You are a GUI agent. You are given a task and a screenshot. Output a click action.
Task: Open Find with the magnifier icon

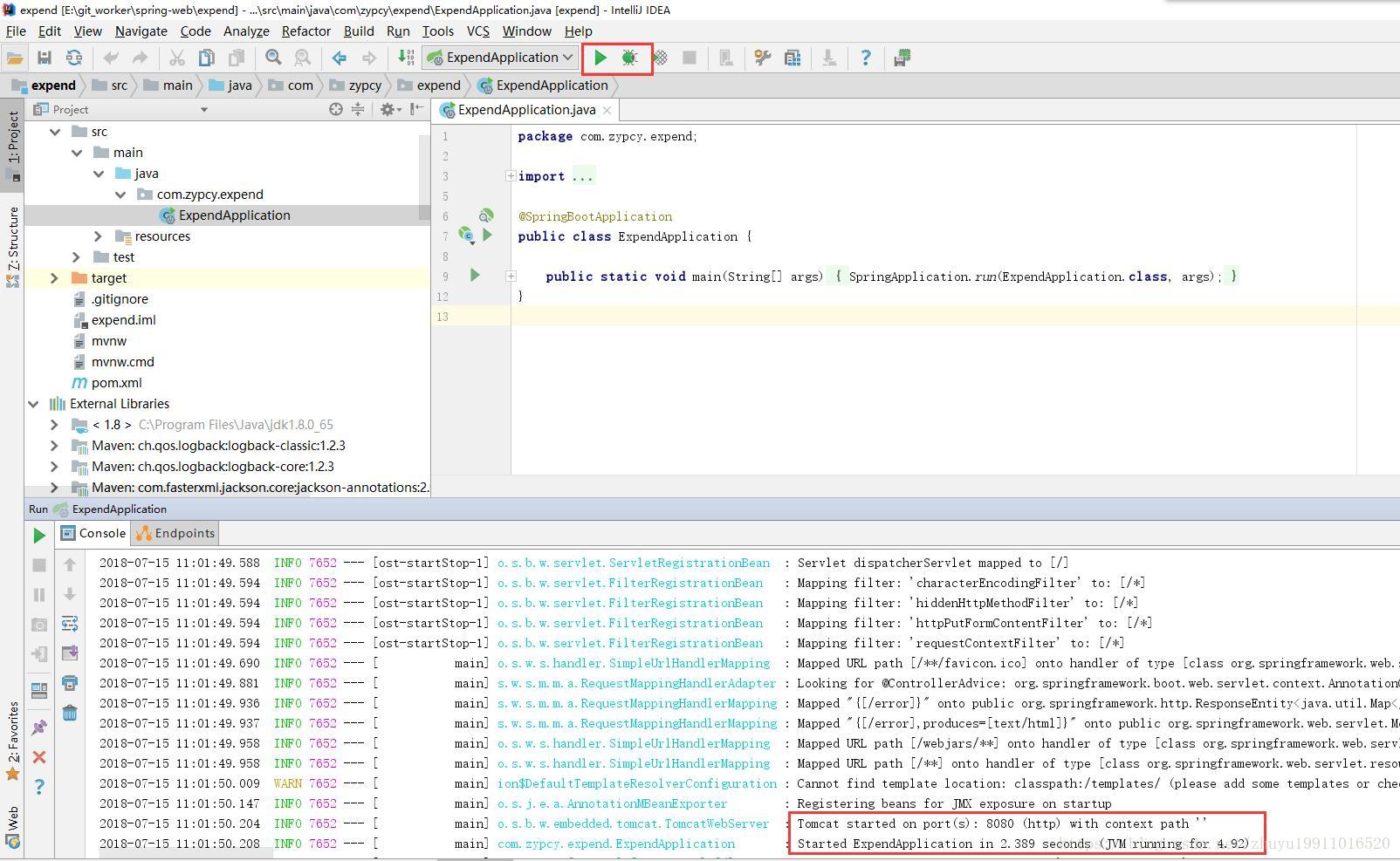pos(273,58)
